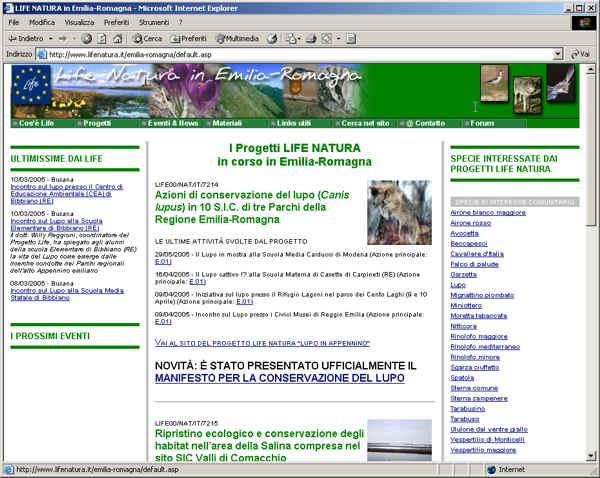This screenshot has width=600, height=478.
Task: Open Airone rosso species link
Action: (470, 223)
